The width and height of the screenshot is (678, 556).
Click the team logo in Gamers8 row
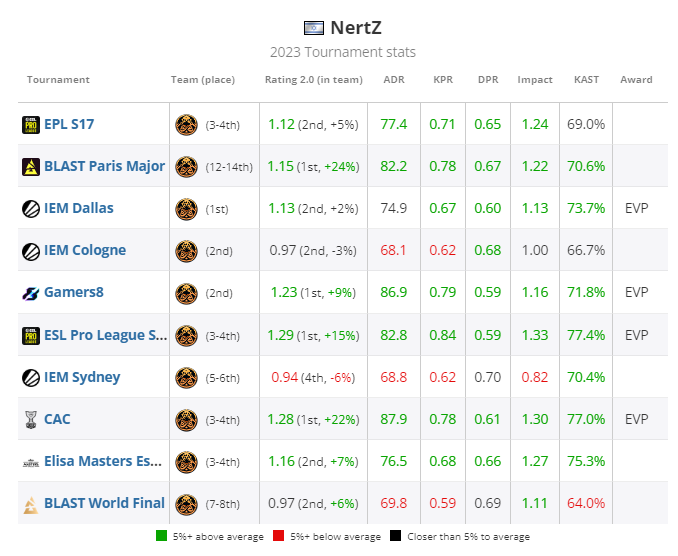coord(186,293)
